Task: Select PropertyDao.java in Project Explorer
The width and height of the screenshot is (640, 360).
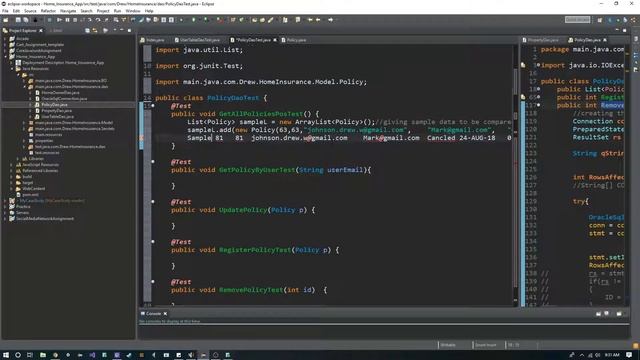Action: pyautogui.click(x=57, y=111)
